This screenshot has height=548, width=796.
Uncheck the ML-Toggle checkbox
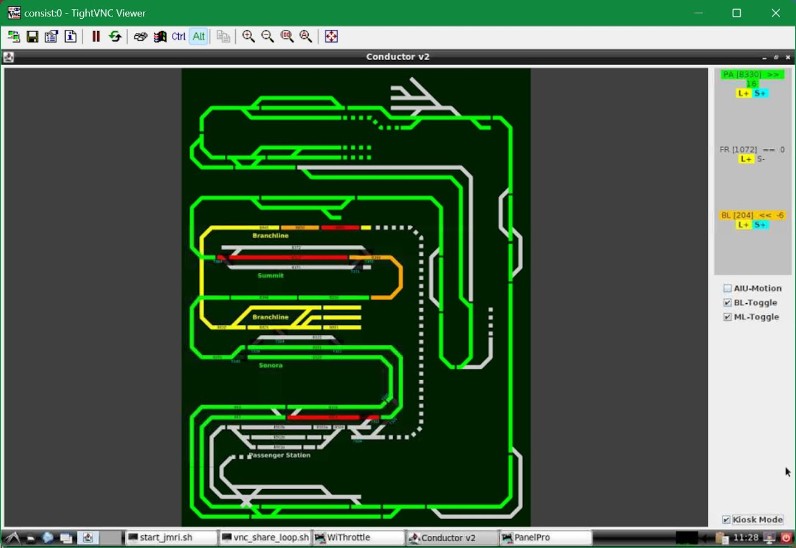727,317
